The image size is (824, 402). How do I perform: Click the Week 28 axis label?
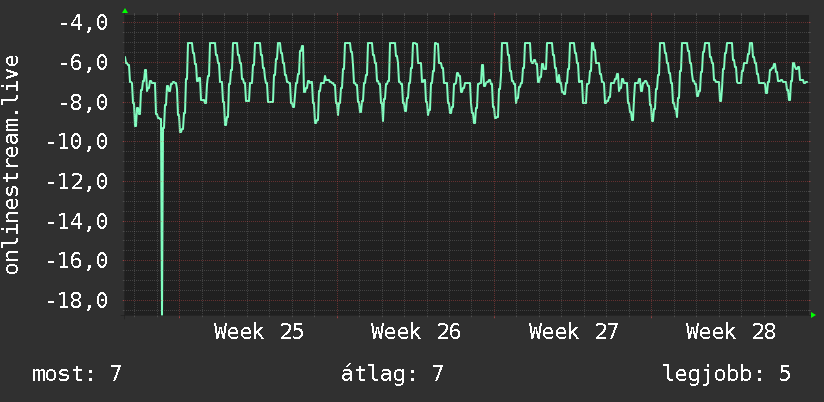730,332
